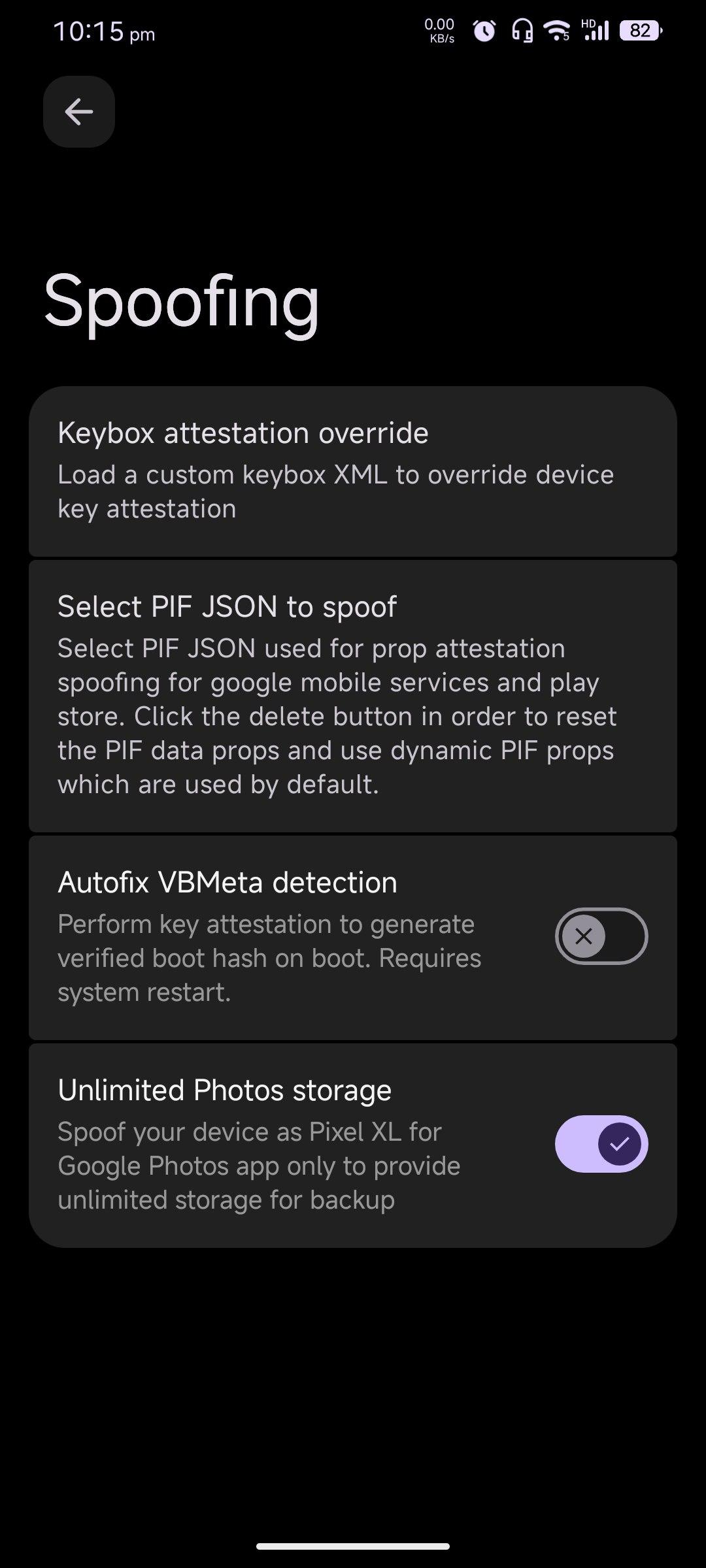Tap the headphones status bar icon
The image size is (706, 1568).
point(522,31)
